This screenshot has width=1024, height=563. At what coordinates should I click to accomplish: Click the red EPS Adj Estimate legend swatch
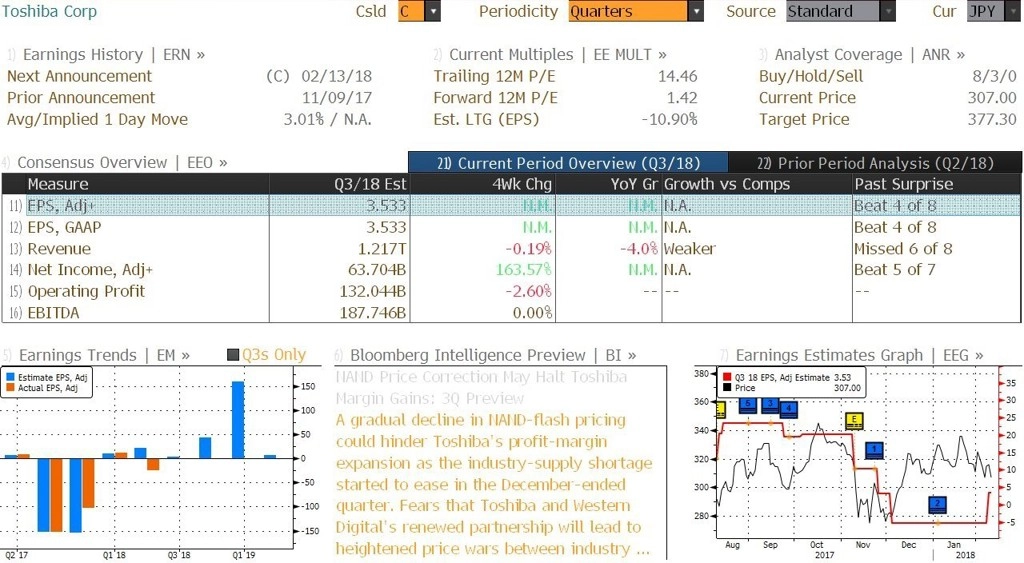pyautogui.click(x=727, y=378)
